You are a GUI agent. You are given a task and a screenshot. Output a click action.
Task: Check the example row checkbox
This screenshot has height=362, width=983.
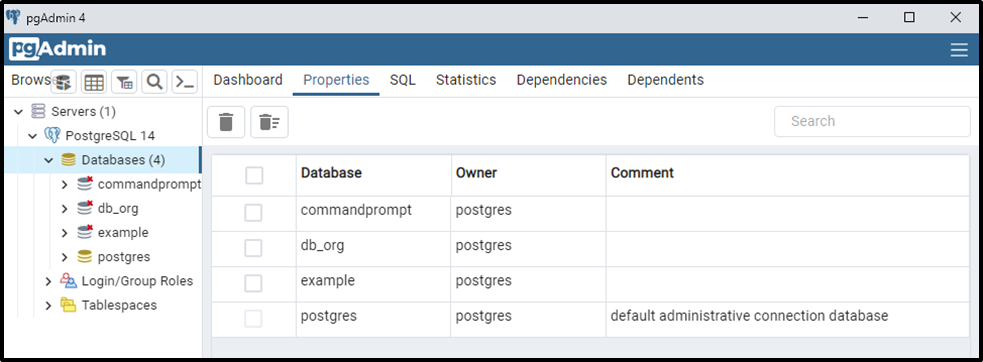253,284
